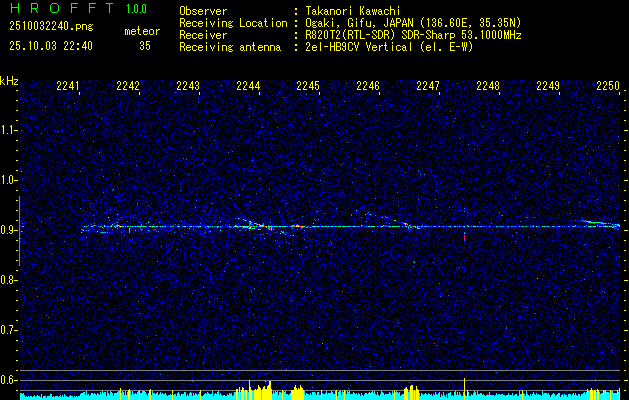Click the gray vertical frequency range bar
This screenshot has height=400, width=629.
point(19,231)
